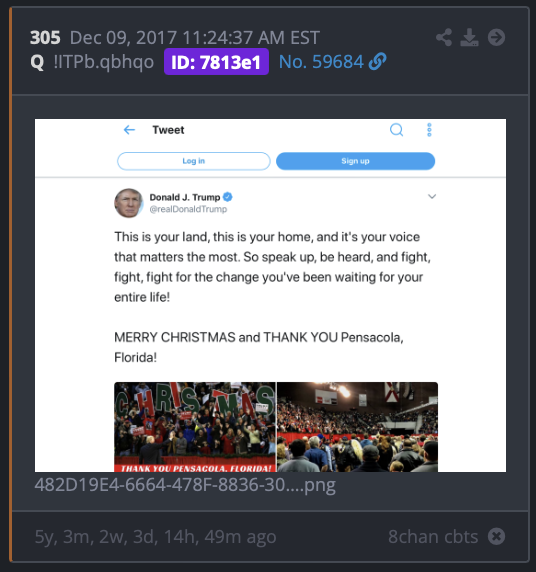Viewport: 536px width, 572px height.
Task: Dismiss the post with the circled X icon
Action: (497, 536)
